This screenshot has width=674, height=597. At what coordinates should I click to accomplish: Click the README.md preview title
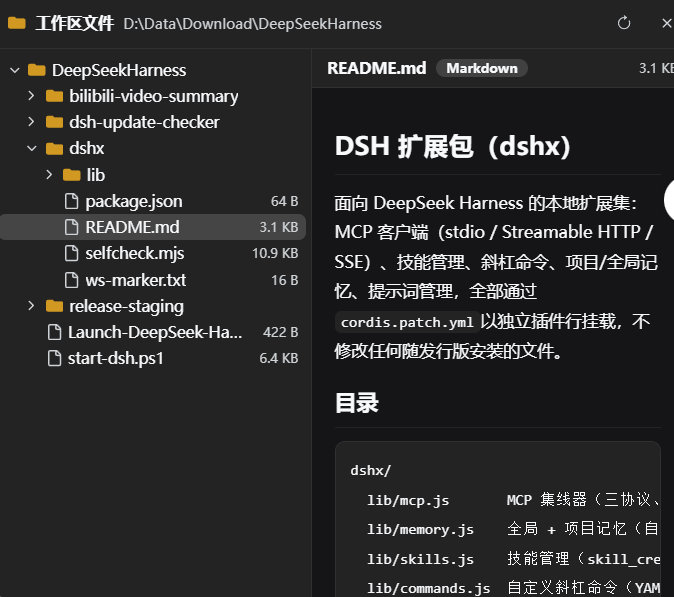[x=377, y=68]
